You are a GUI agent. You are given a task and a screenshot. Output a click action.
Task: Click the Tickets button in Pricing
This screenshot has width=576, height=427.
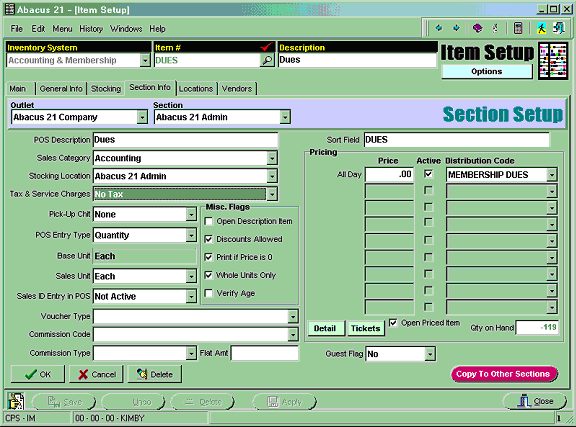(x=366, y=328)
